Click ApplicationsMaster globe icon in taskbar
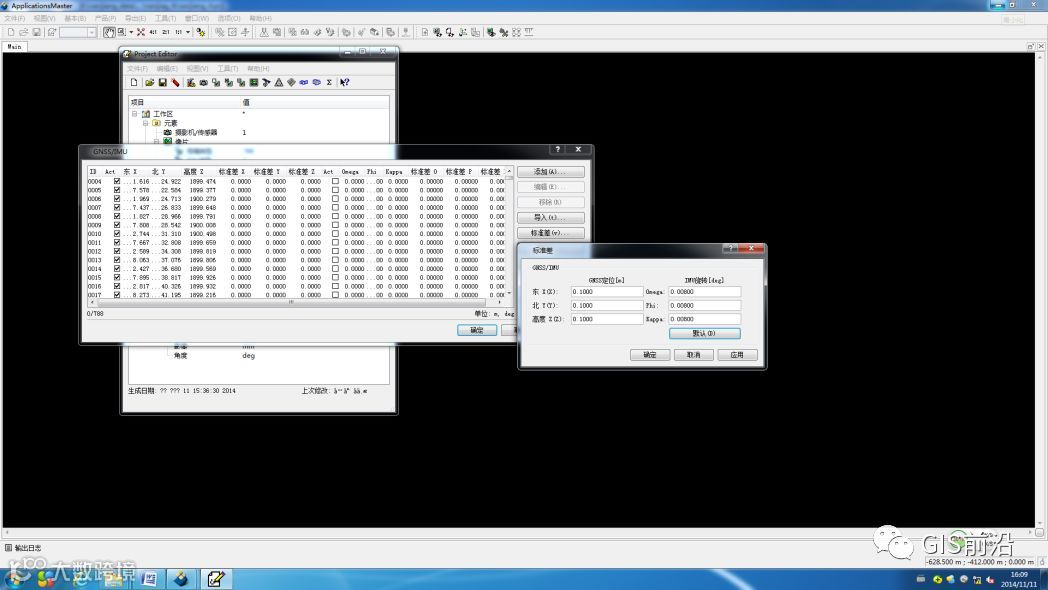This screenshot has width=1048, height=590. (x=181, y=579)
